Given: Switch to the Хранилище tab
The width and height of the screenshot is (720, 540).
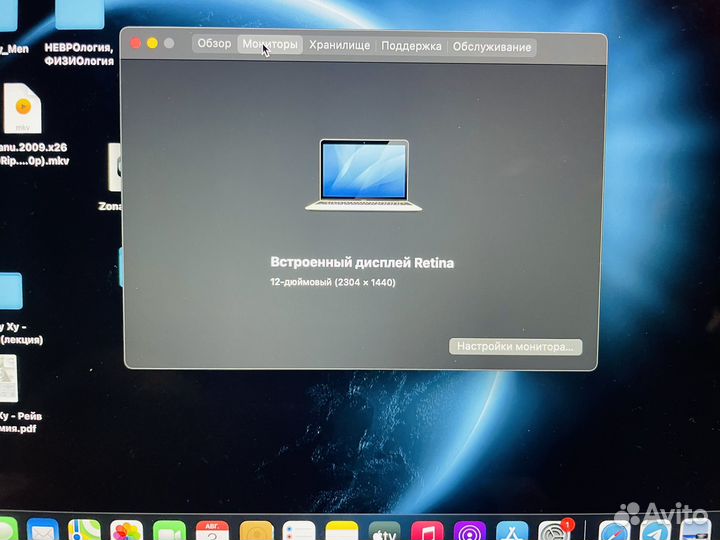Looking at the screenshot, I should coord(339,45).
